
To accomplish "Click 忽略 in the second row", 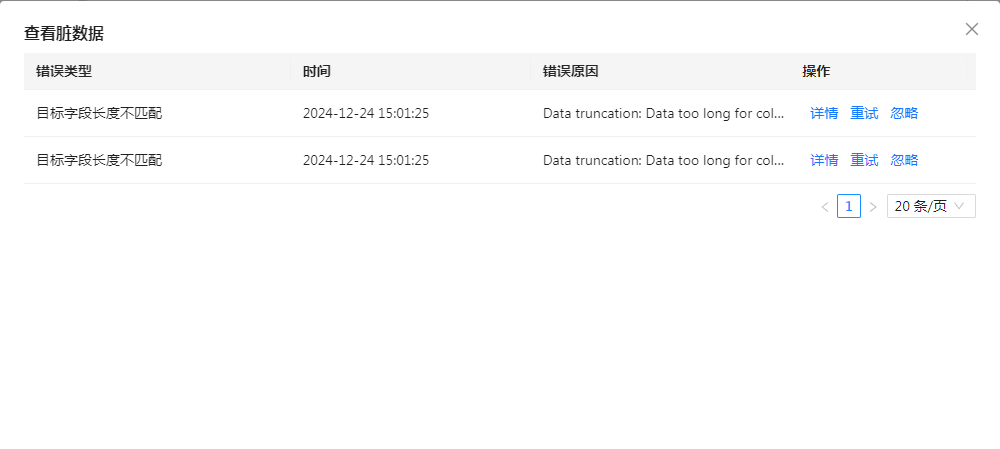I will (904, 160).
